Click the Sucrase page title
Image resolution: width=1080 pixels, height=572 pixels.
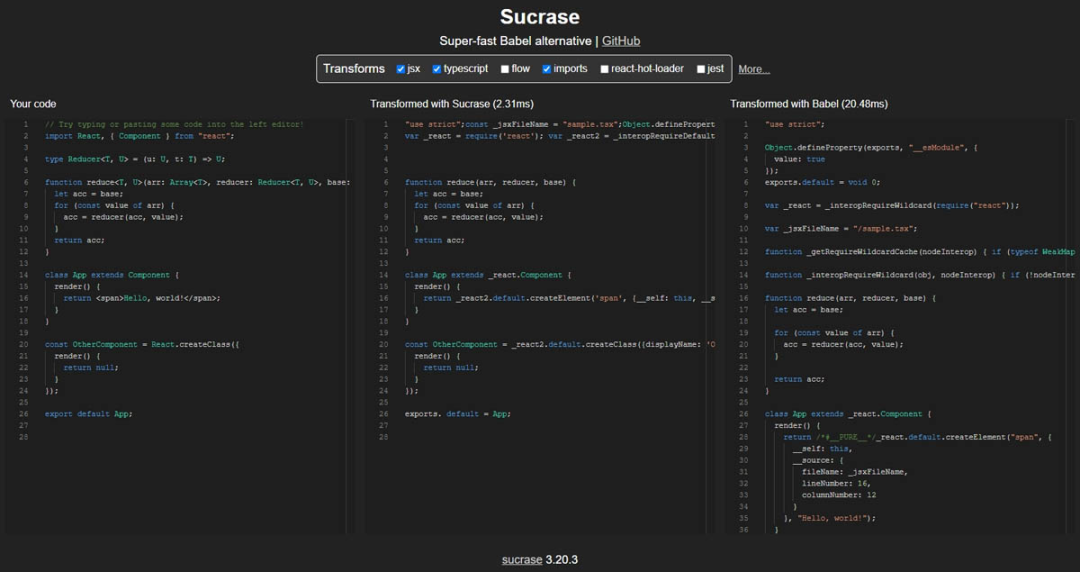[540, 17]
